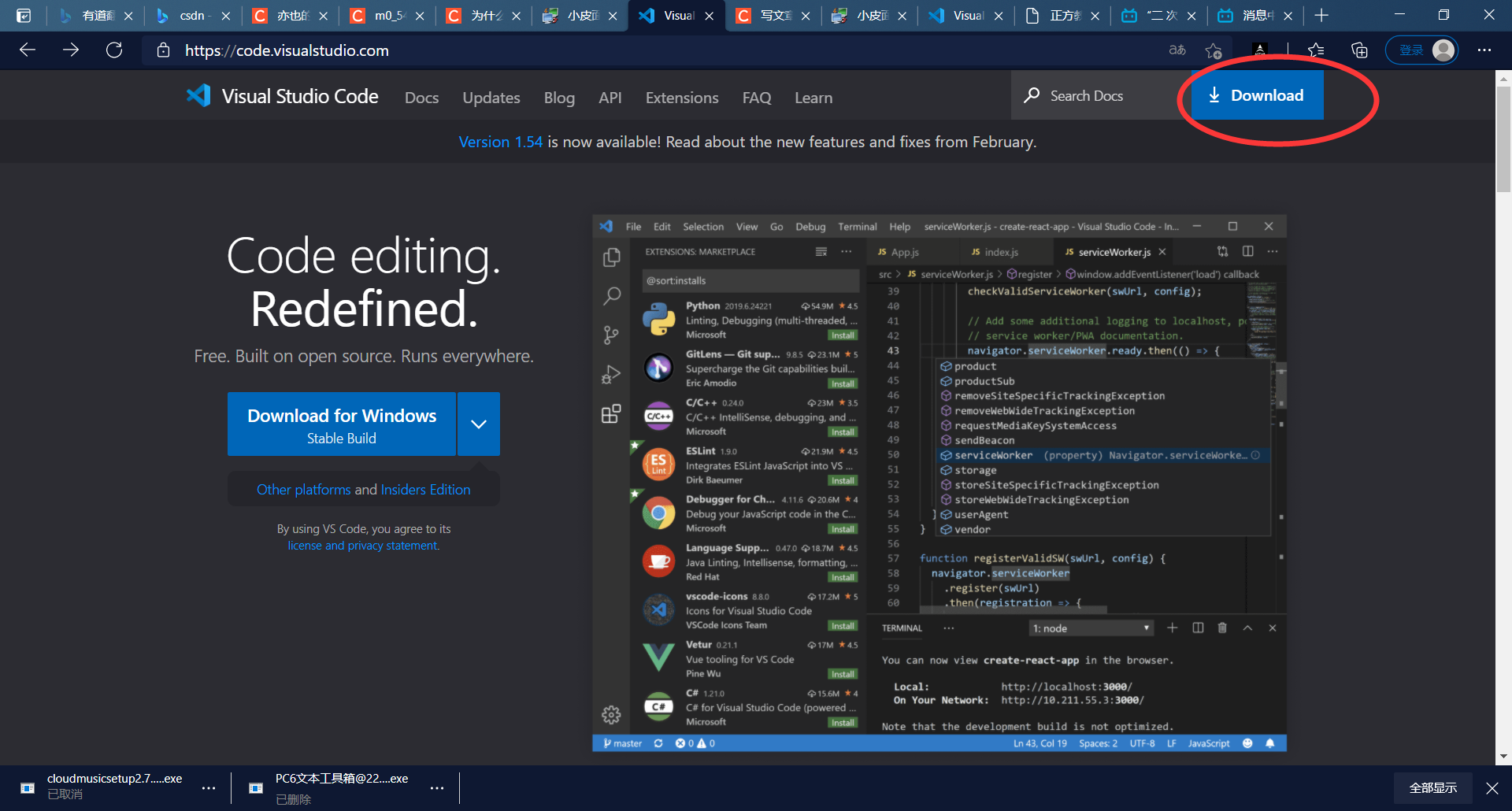
Task: Click the page vertical scrollbar thumb
Action: pyautogui.click(x=1503, y=139)
